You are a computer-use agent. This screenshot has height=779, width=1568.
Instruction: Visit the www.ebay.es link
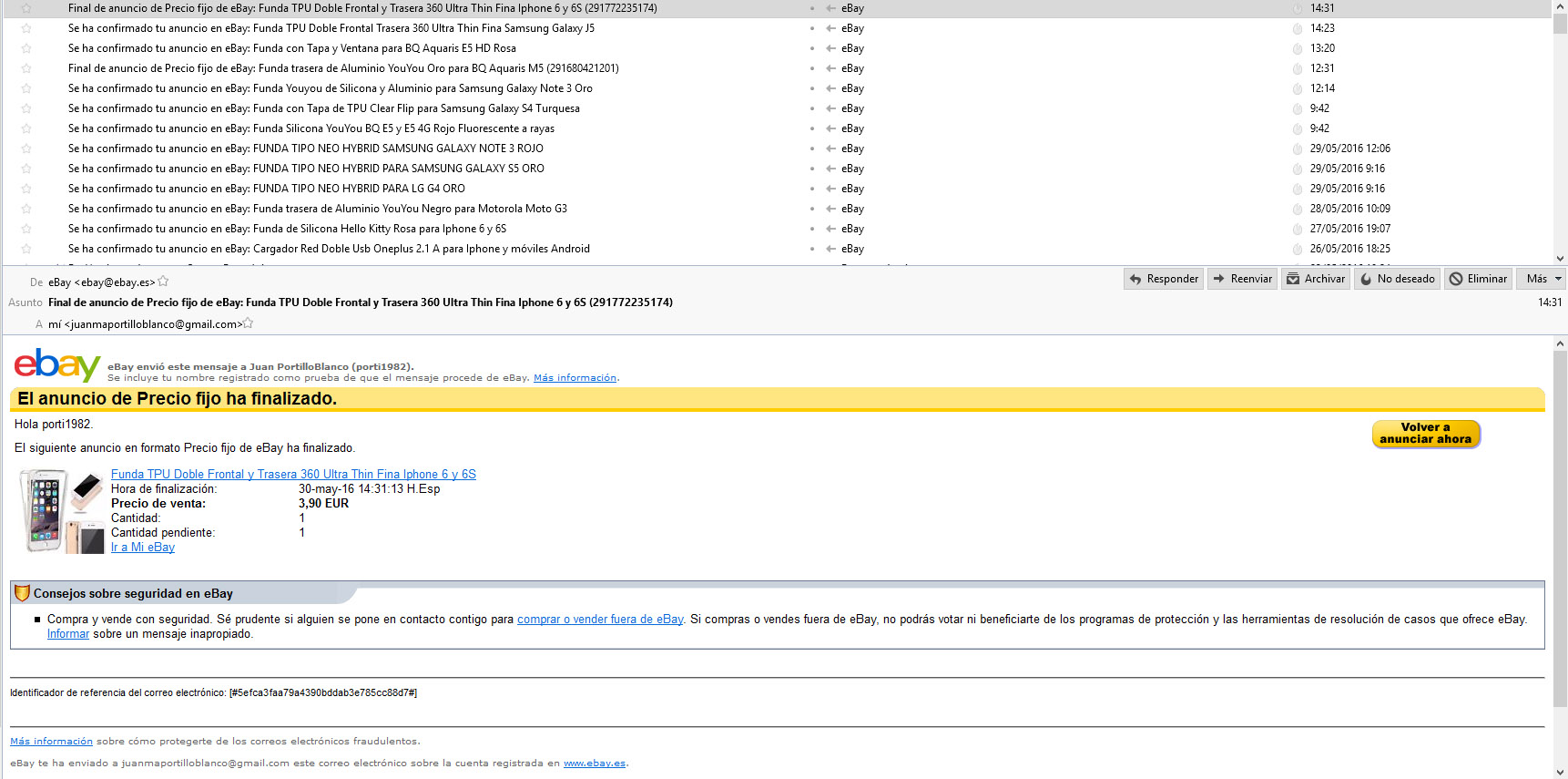pyautogui.click(x=595, y=764)
